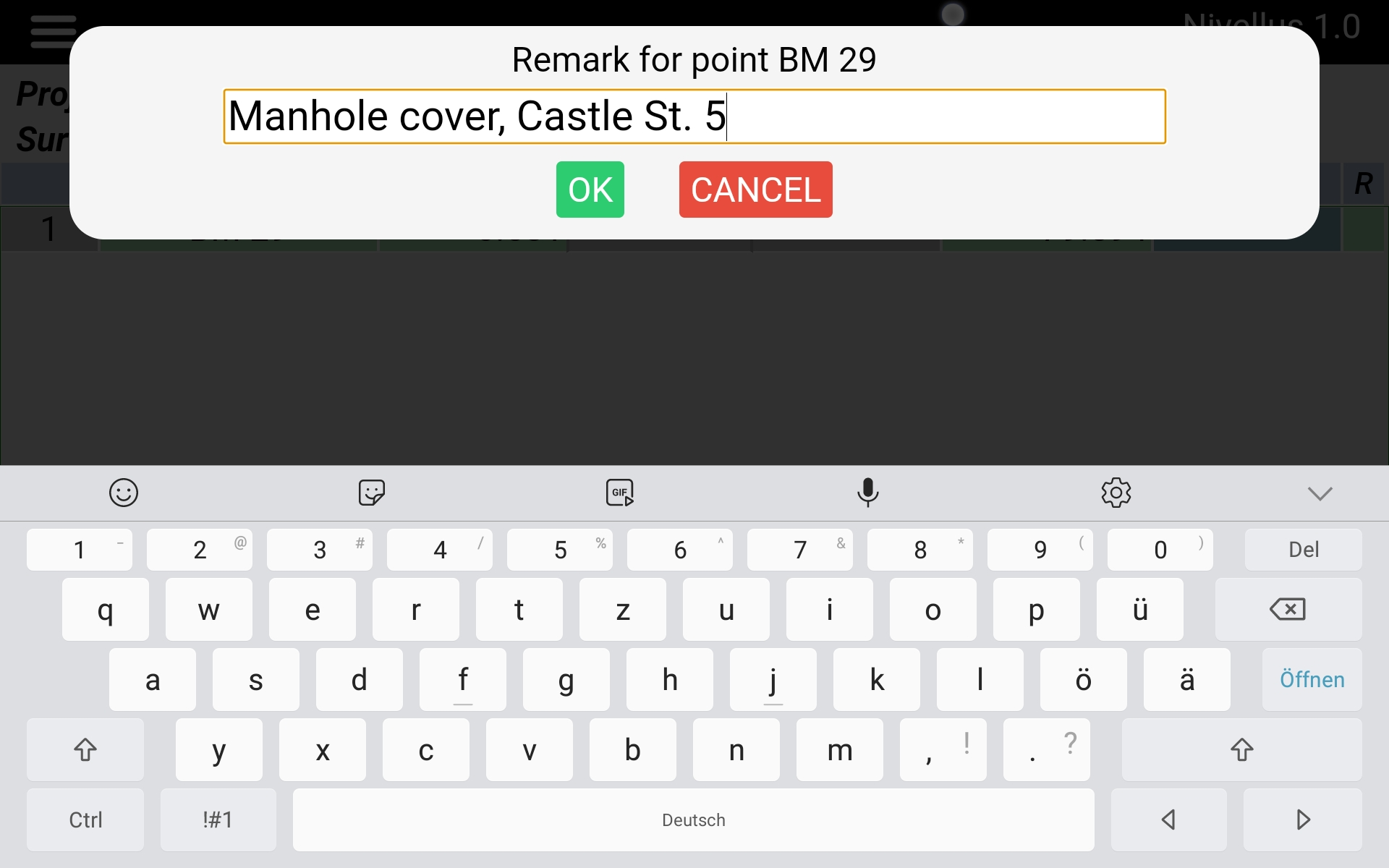Open Ctrl key modifier menu
Viewport: 1389px width, 868px height.
point(84,820)
